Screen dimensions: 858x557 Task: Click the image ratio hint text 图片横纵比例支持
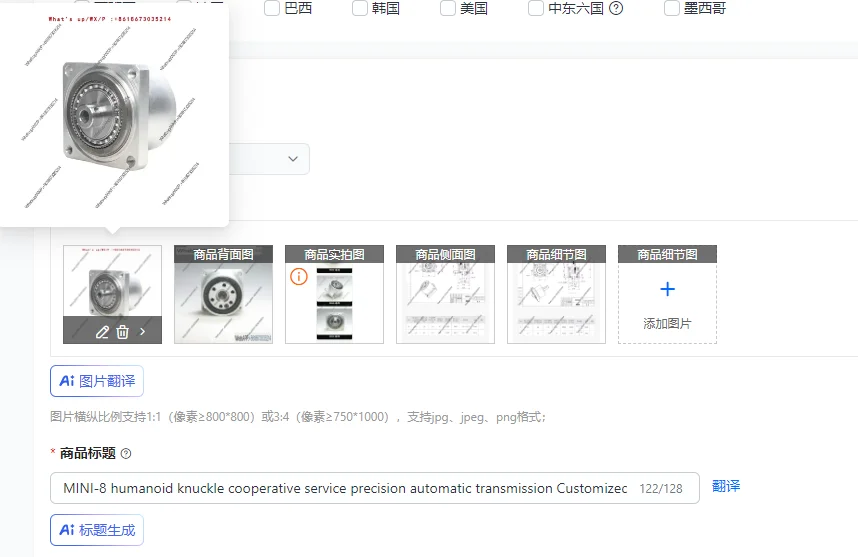(298, 417)
